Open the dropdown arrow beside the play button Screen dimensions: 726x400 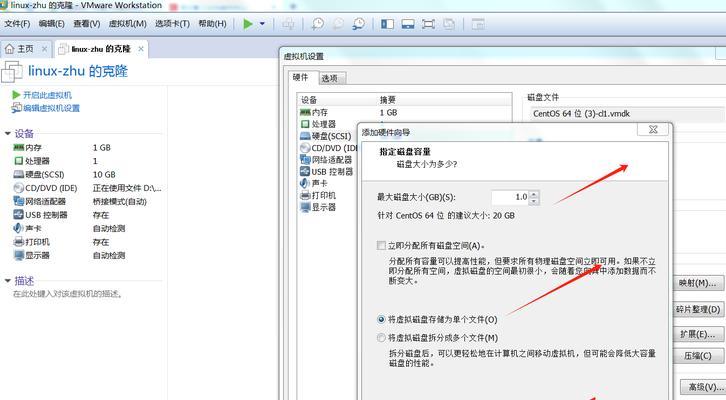click(262, 24)
